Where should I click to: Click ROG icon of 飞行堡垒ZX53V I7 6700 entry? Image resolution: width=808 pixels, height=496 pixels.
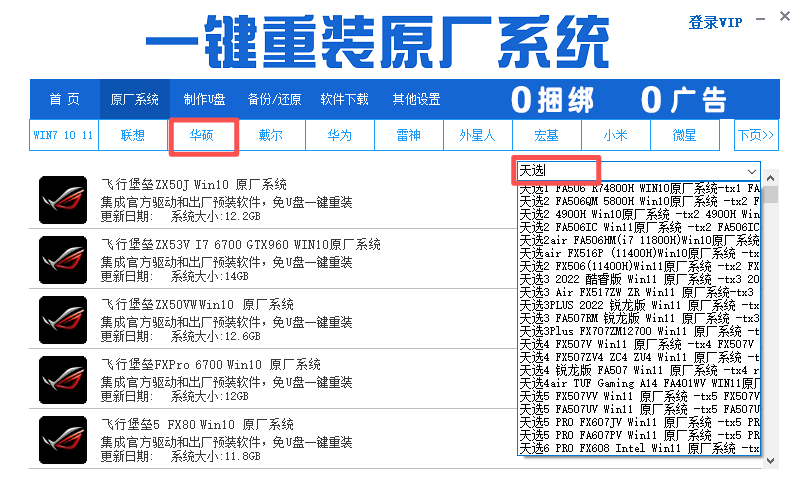pyautogui.click(x=63, y=260)
